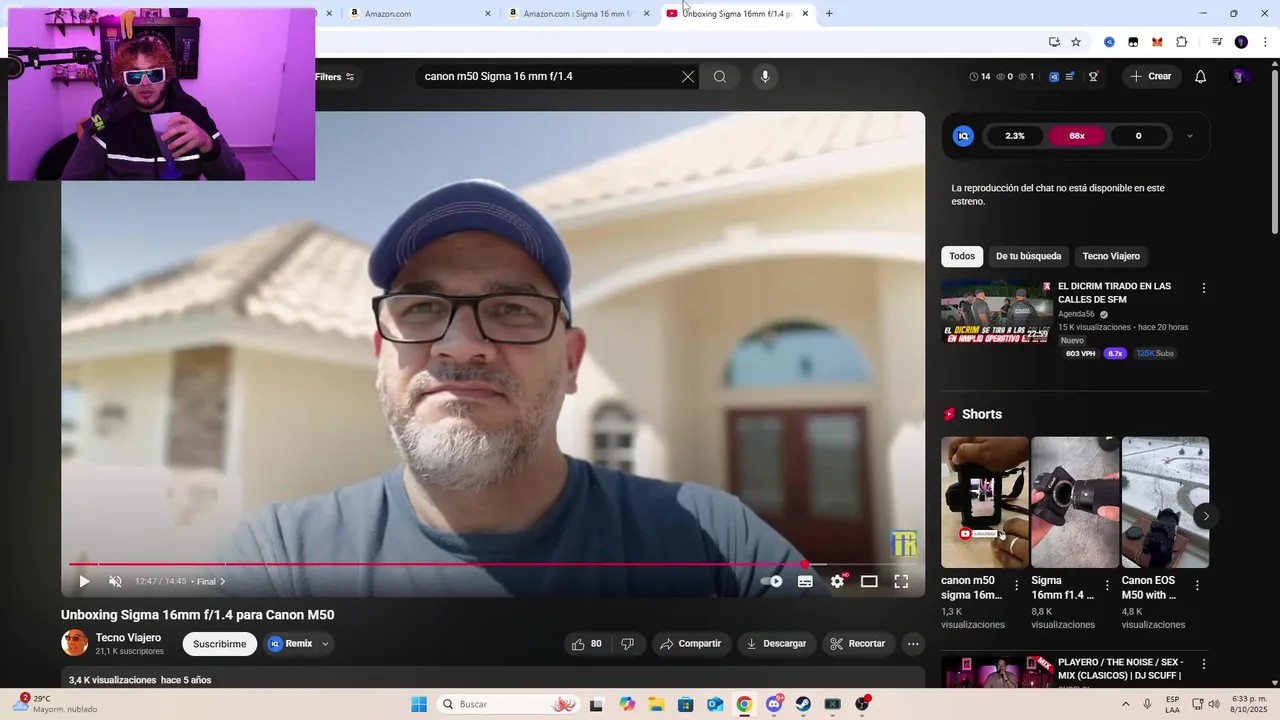Expand the Remix dropdown arrow

coord(325,644)
